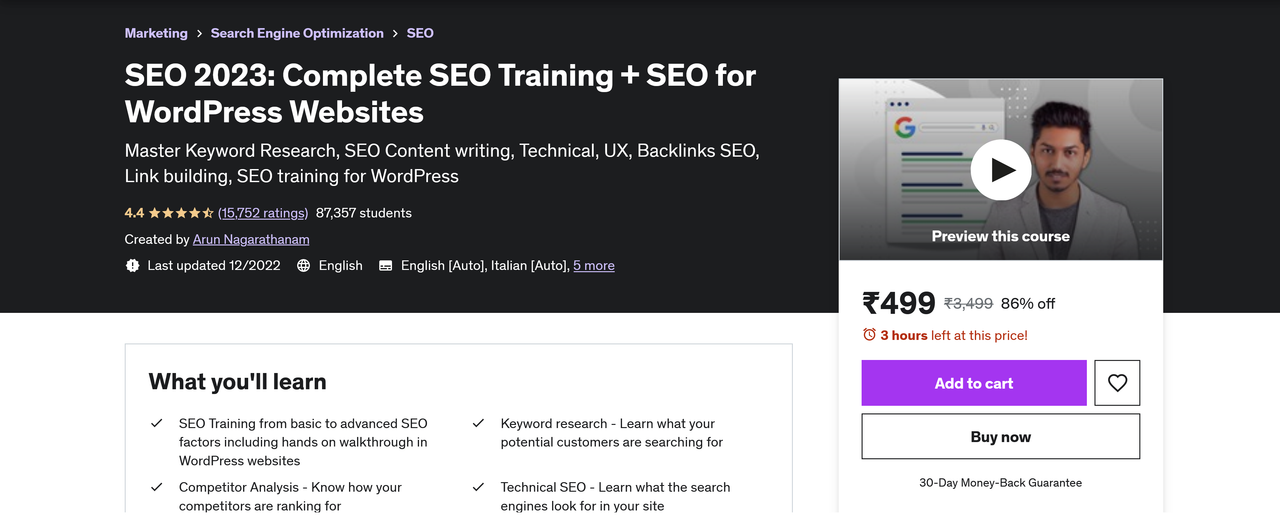Click the Buy now button

(x=1001, y=437)
